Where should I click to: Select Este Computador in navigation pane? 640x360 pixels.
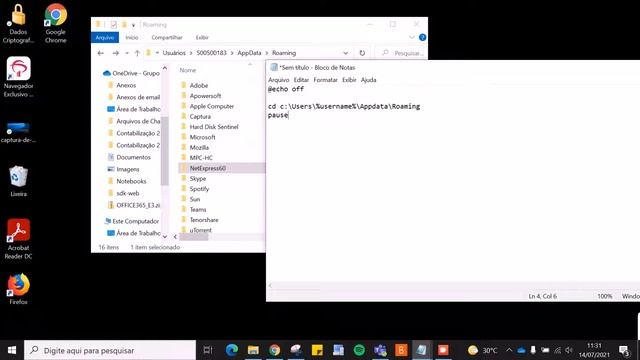point(132,221)
